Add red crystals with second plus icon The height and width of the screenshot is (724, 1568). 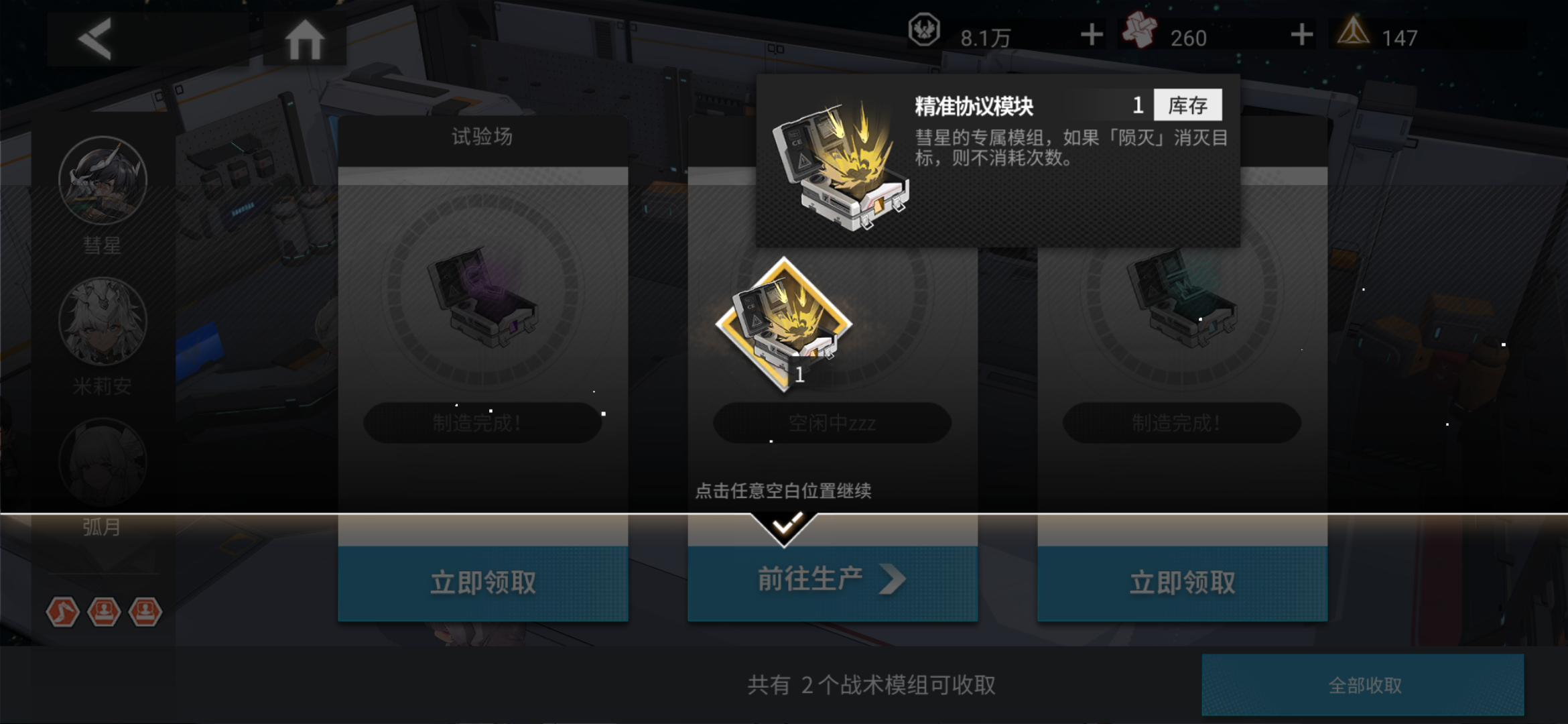click(x=1301, y=35)
